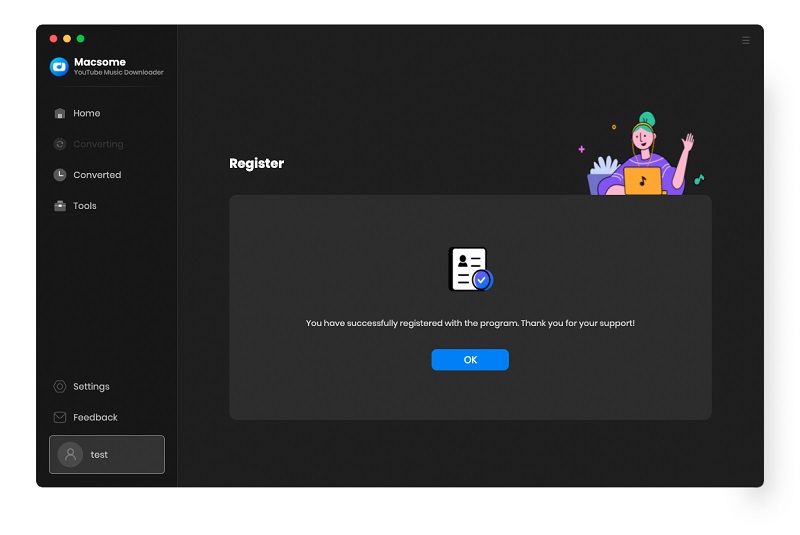The width and height of the screenshot is (800, 535).
Task: Open the test account button
Action: click(x=107, y=454)
